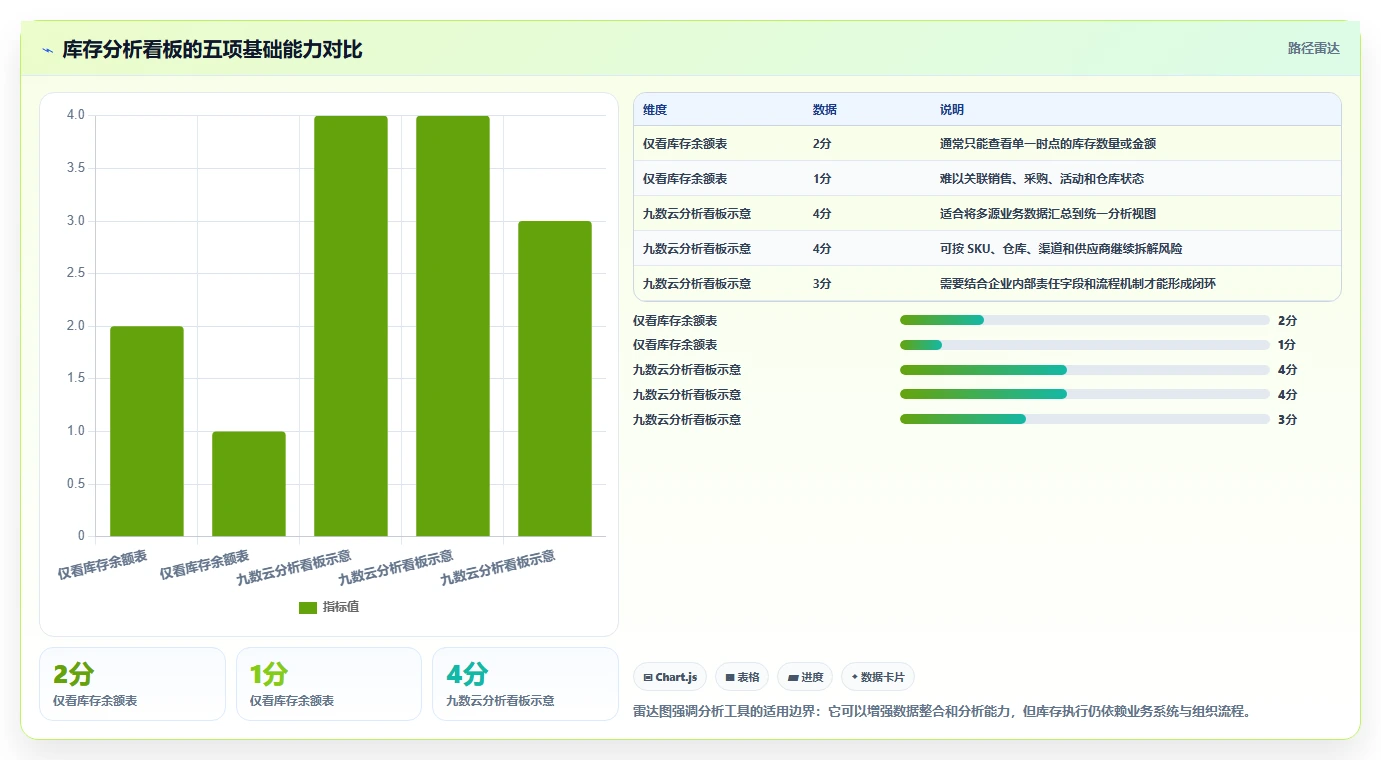Click the 4.0 y-axis label
1381x760 pixels.
coord(76,115)
